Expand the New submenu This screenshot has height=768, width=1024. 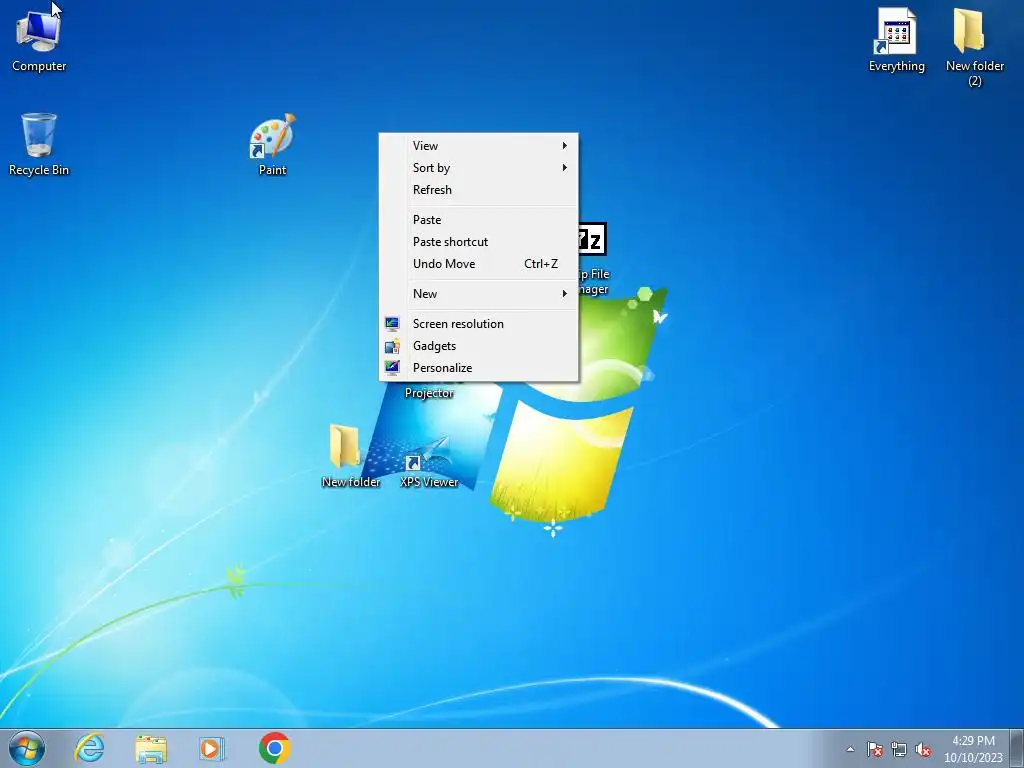478,294
